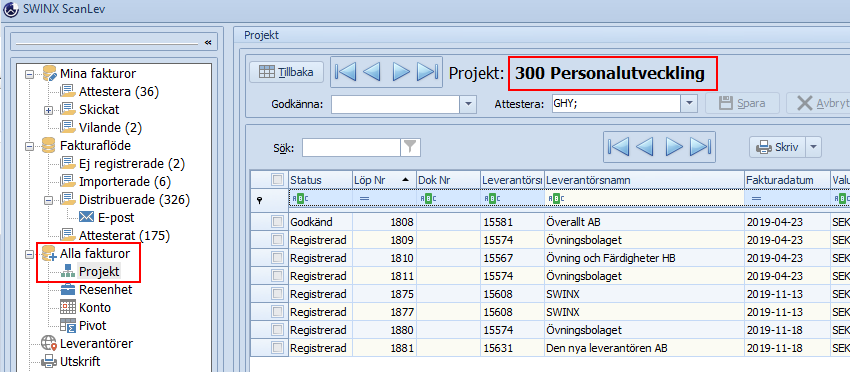Check the row for invoice 1809
Viewport: 850px width, 372px height.
[277, 240]
